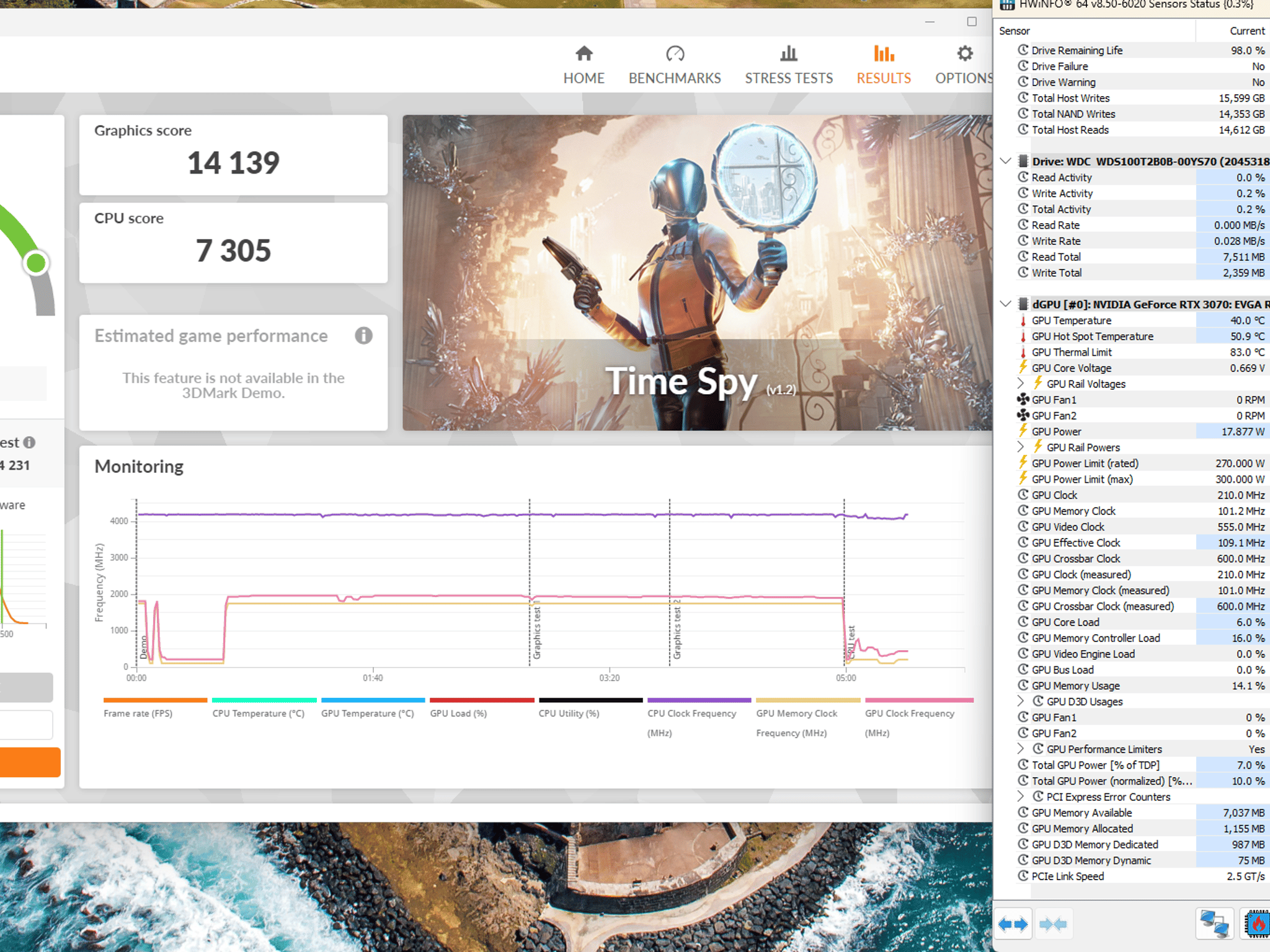Screen dimensions: 1270x952
Task: Click the clock icon beside PCIe Link Speed
Action: click(1023, 876)
